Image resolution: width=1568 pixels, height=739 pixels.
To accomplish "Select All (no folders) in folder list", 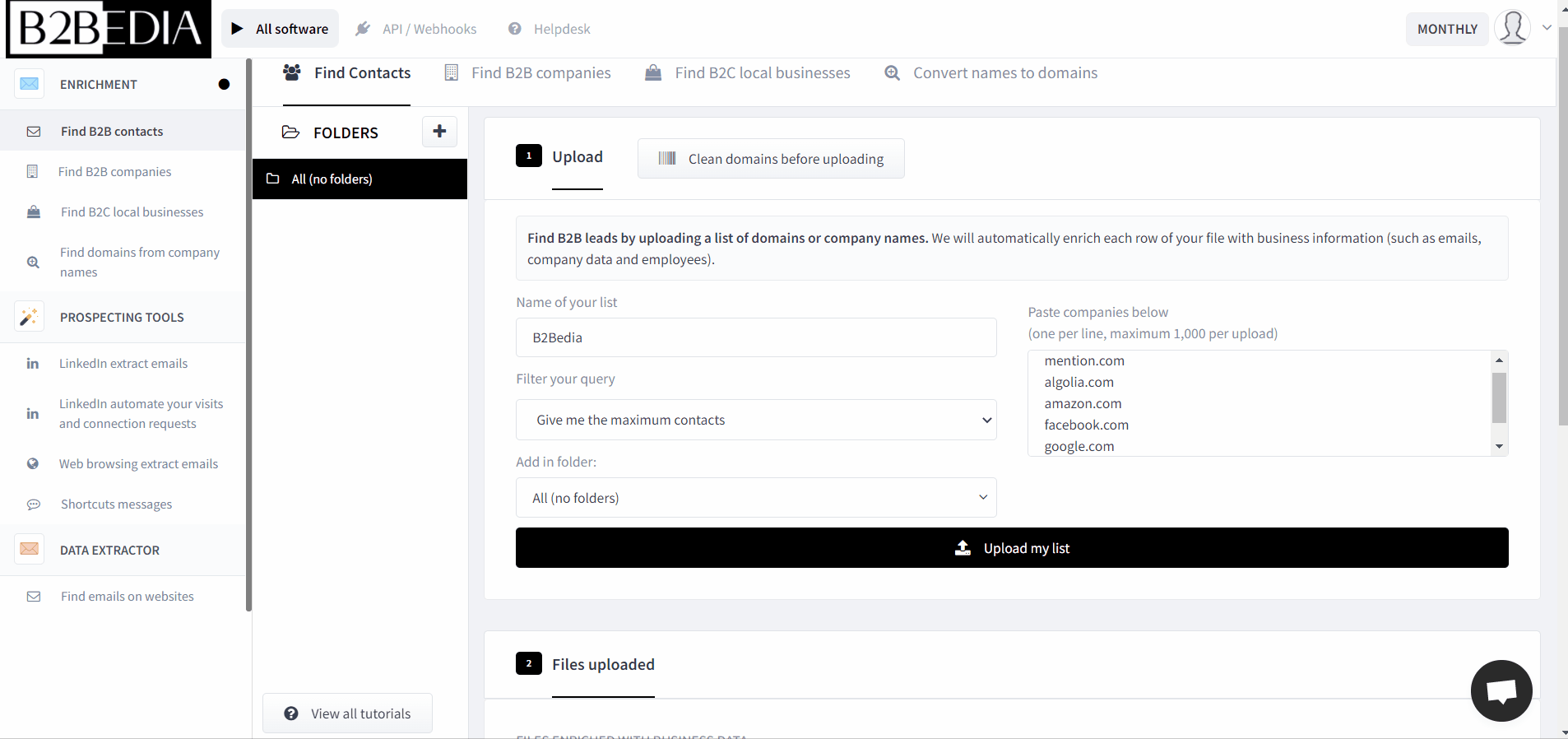I will [360, 179].
